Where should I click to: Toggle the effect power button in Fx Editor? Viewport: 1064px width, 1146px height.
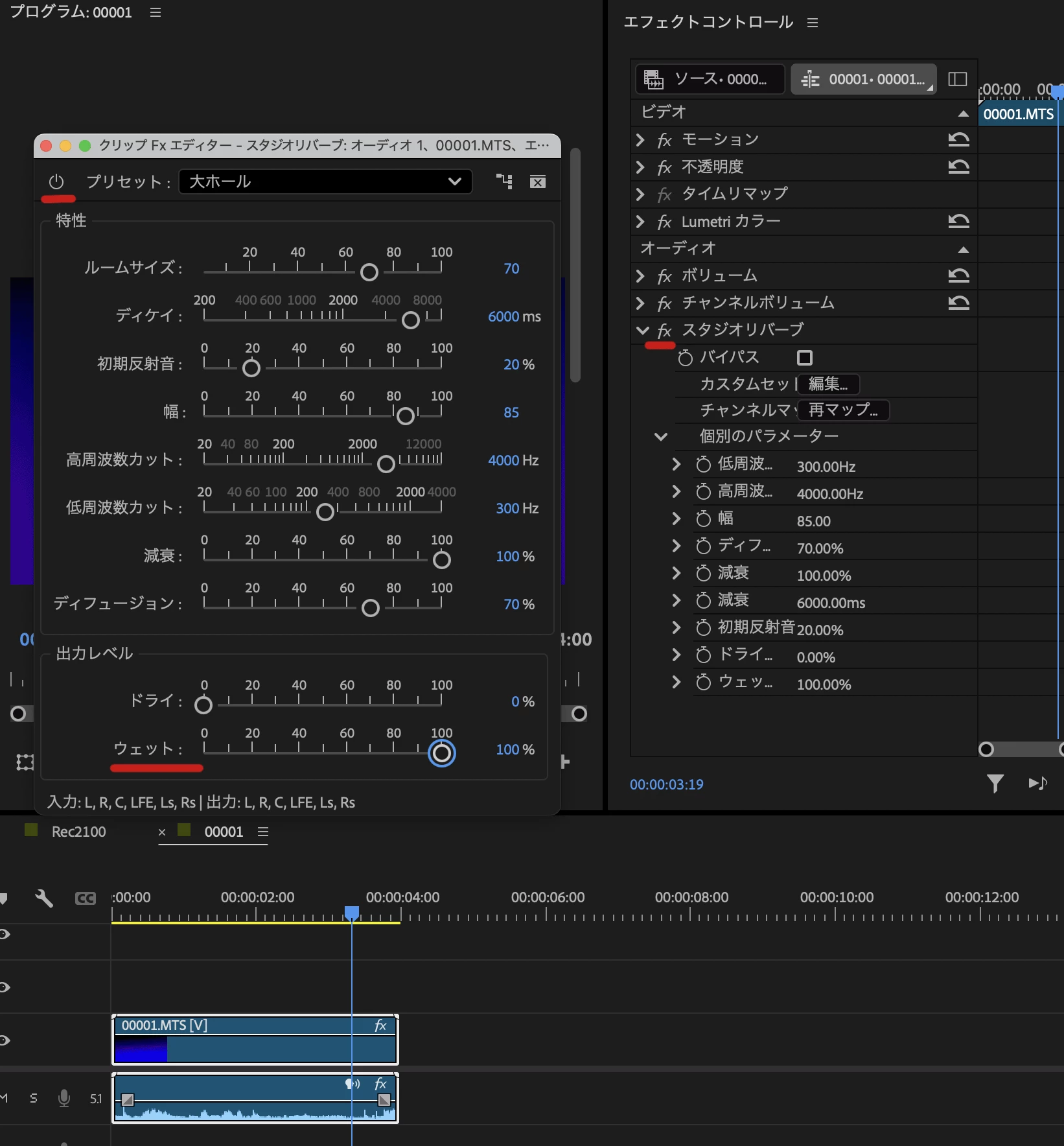click(x=56, y=181)
